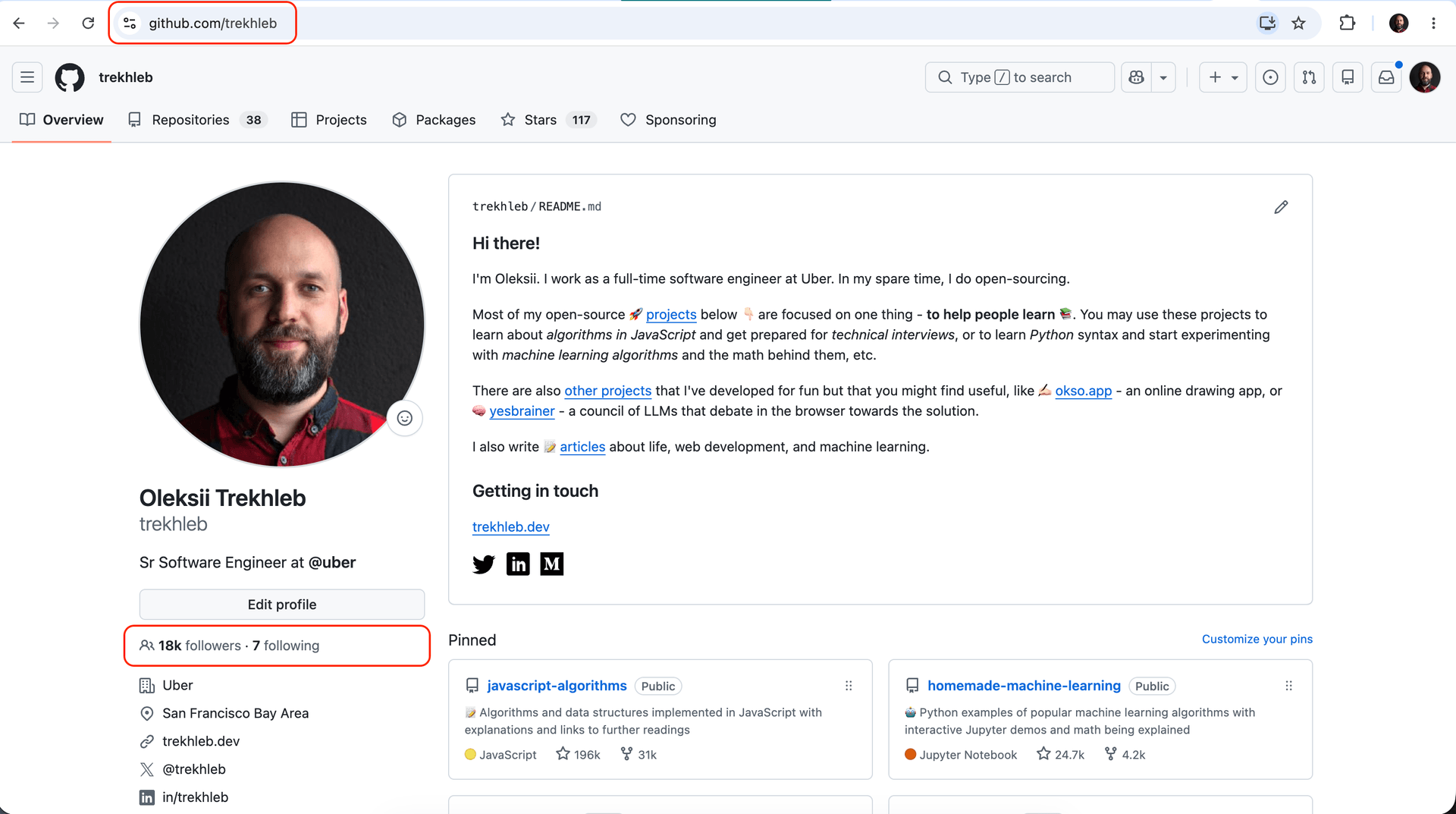Open the Pull requests icon in header
The height and width of the screenshot is (814, 1456).
(1309, 77)
